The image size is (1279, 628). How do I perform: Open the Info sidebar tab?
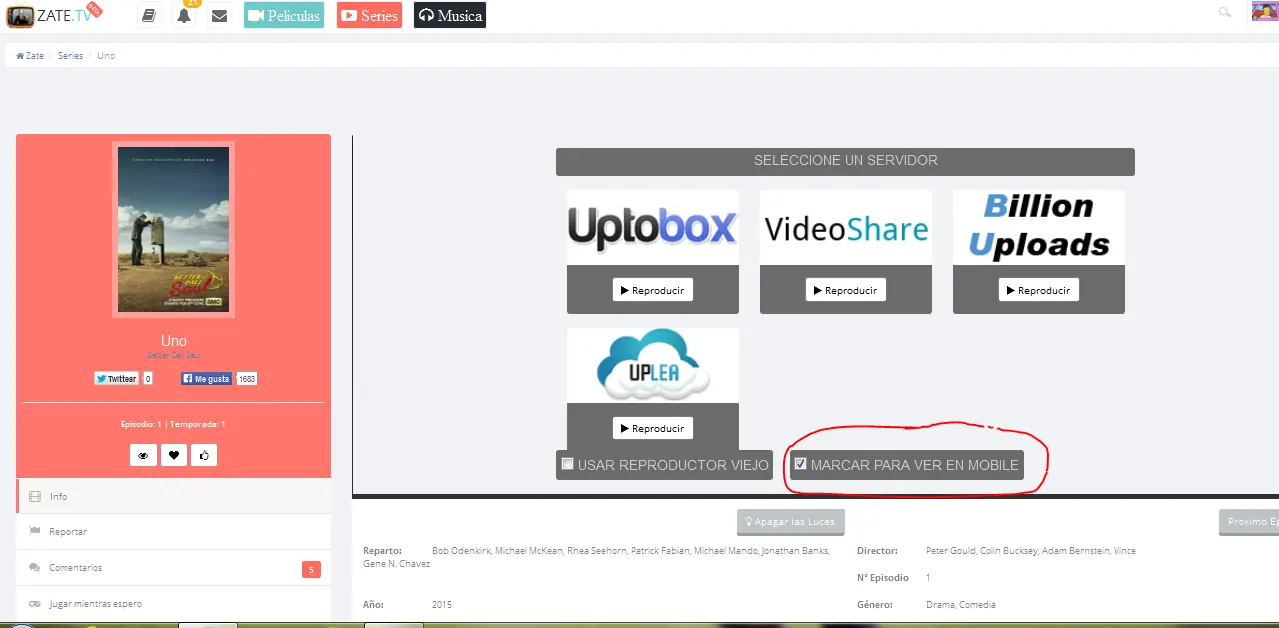click(x=174, y=496)
